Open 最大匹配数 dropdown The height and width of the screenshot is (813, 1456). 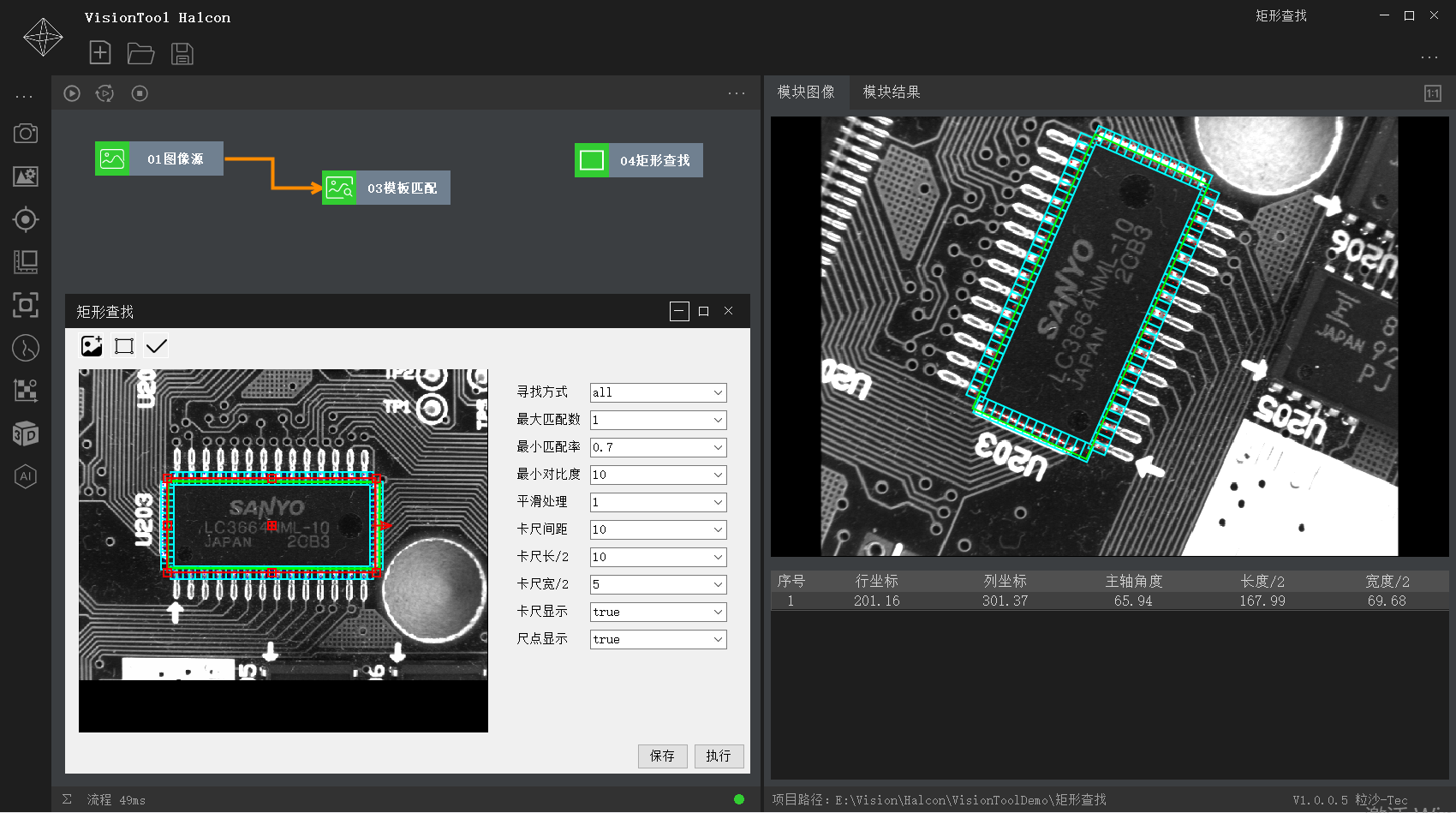659,420
